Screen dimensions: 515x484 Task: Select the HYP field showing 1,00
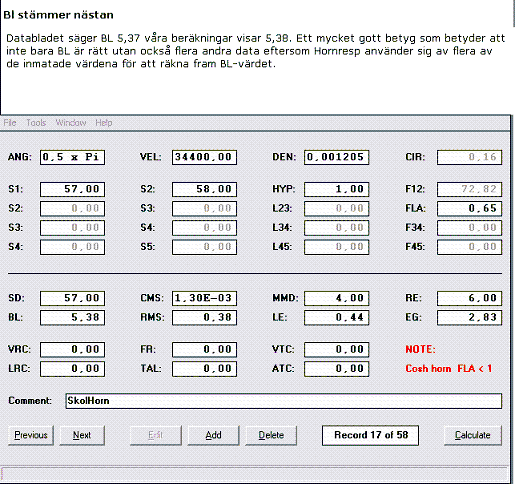[336, 189]
